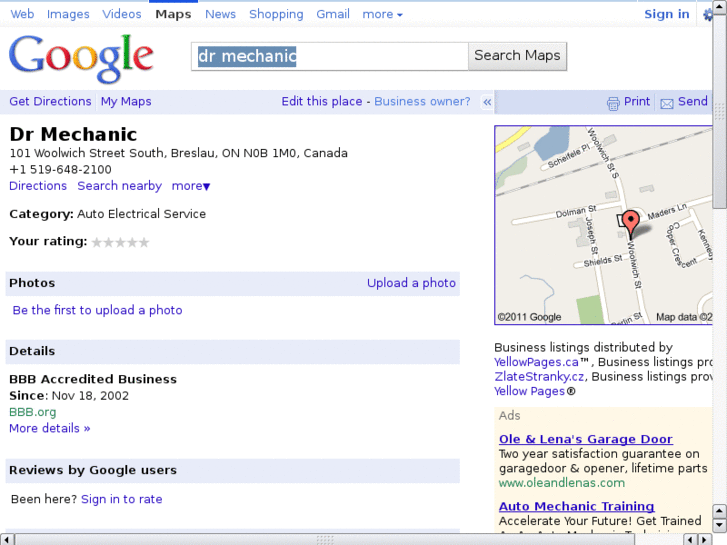This screenshot has width=727, height=545.
Task: Click the Reviews by Google users header
Action: click(x=232, y=470)
